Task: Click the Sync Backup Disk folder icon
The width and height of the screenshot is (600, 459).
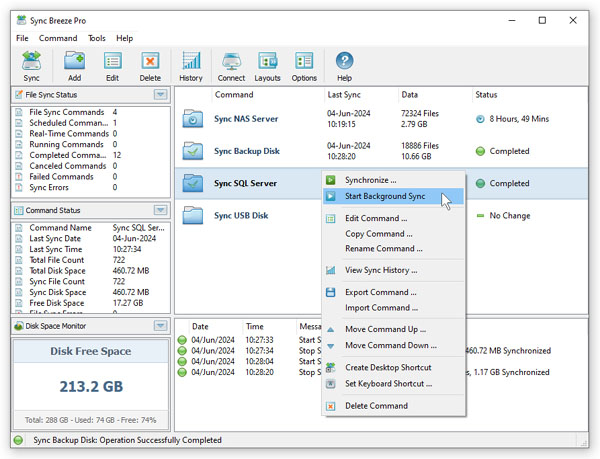Action: (192, 151)
